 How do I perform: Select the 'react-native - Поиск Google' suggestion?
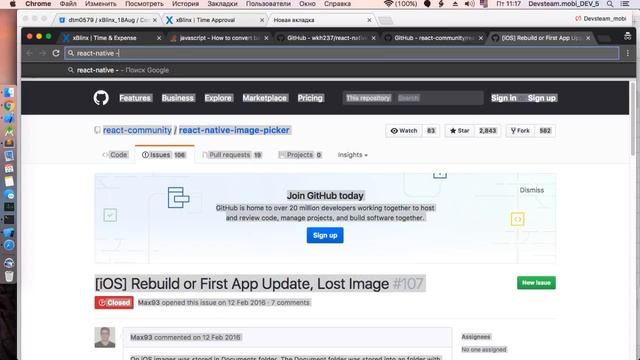pyautogui.click(x=329, y=70)
